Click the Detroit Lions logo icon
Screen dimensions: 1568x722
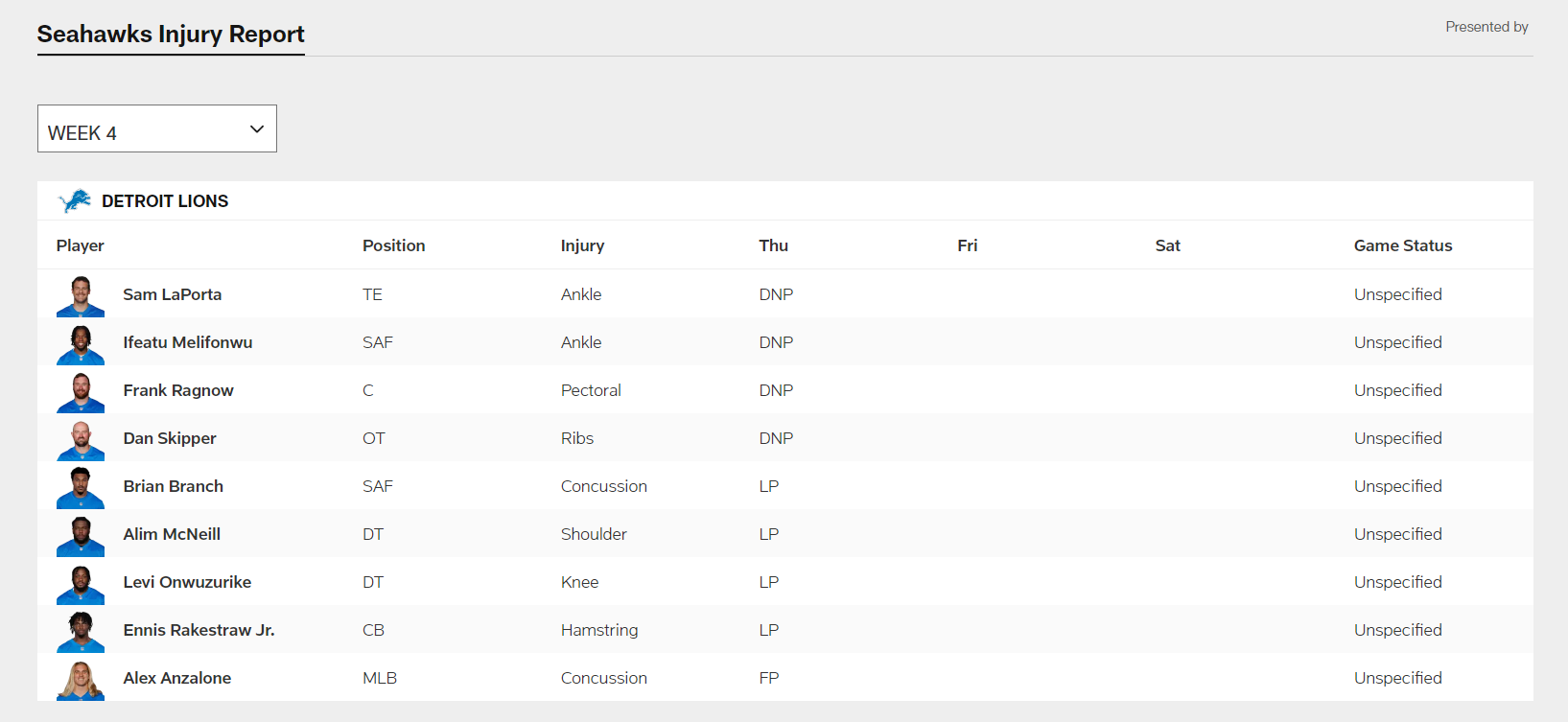pyautogui.click(x=75, y=201)
